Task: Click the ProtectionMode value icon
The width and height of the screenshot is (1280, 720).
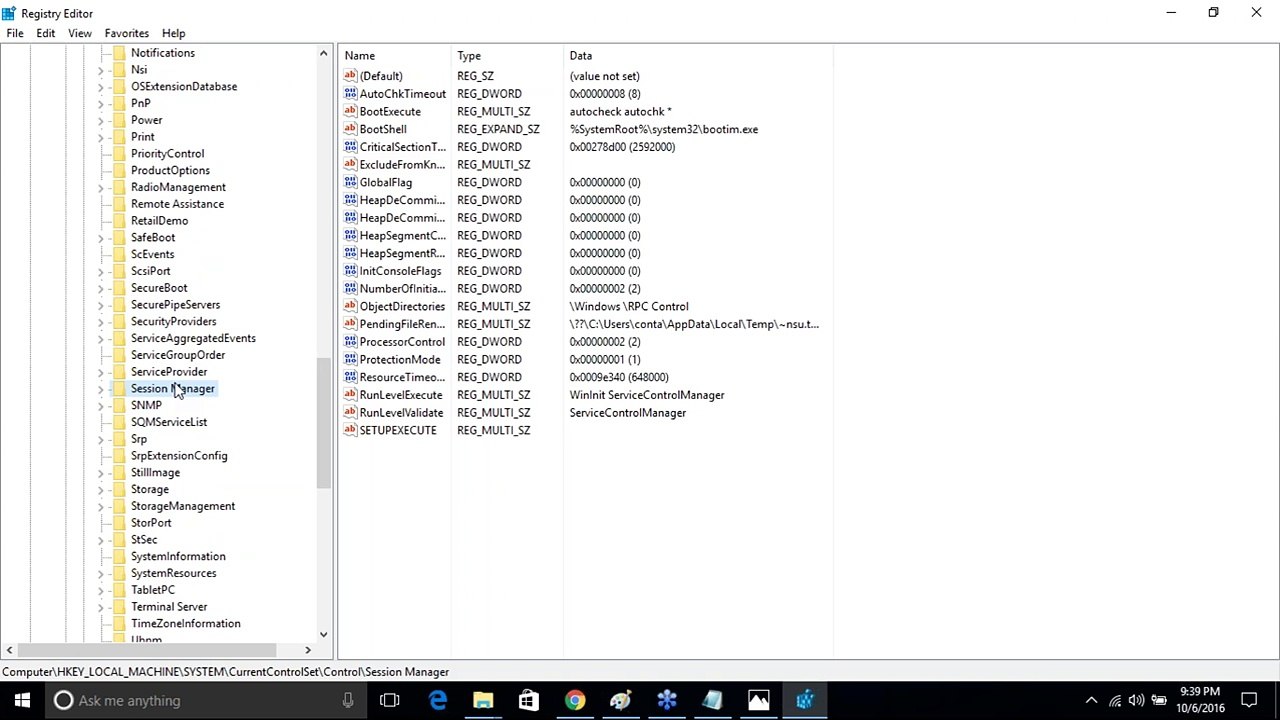Action: coord(350,359)
